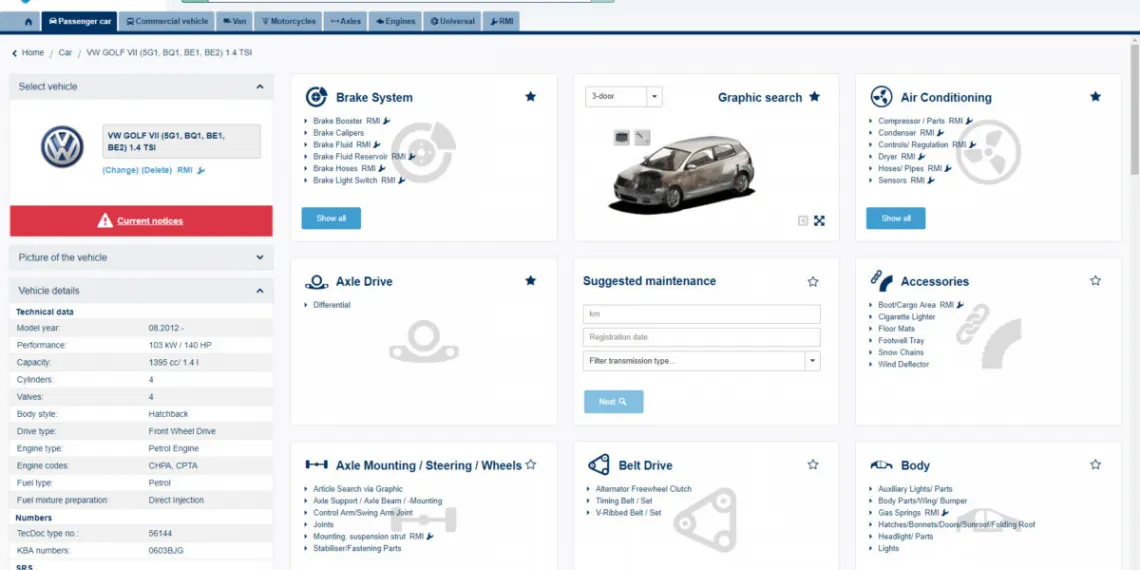Open the RMI tab
The width and height of the screenshot is (1140, 570).
pyautogui.click(x=502, y=22)
